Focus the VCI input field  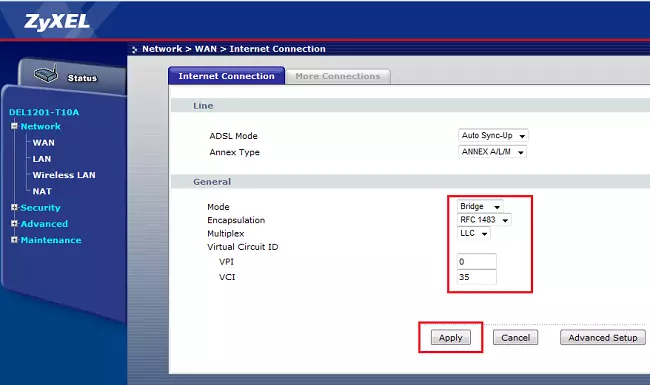[x=477, y=277]
